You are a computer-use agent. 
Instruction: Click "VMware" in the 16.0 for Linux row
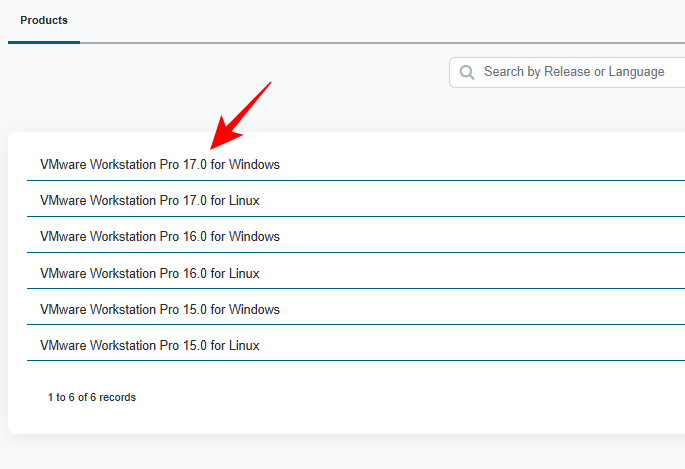[63, 273]
